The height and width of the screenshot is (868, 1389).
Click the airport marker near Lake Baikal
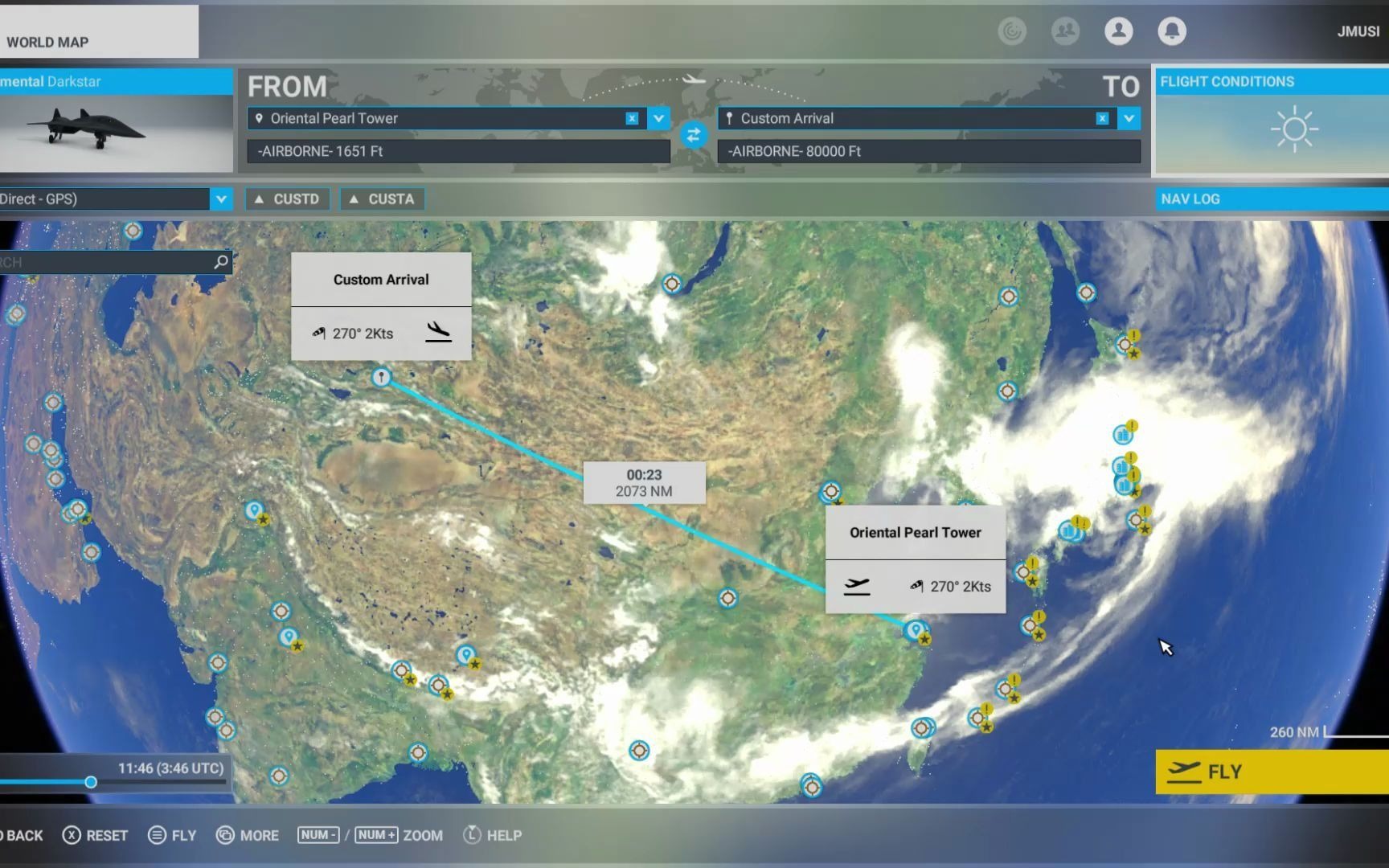click(672, 283)
